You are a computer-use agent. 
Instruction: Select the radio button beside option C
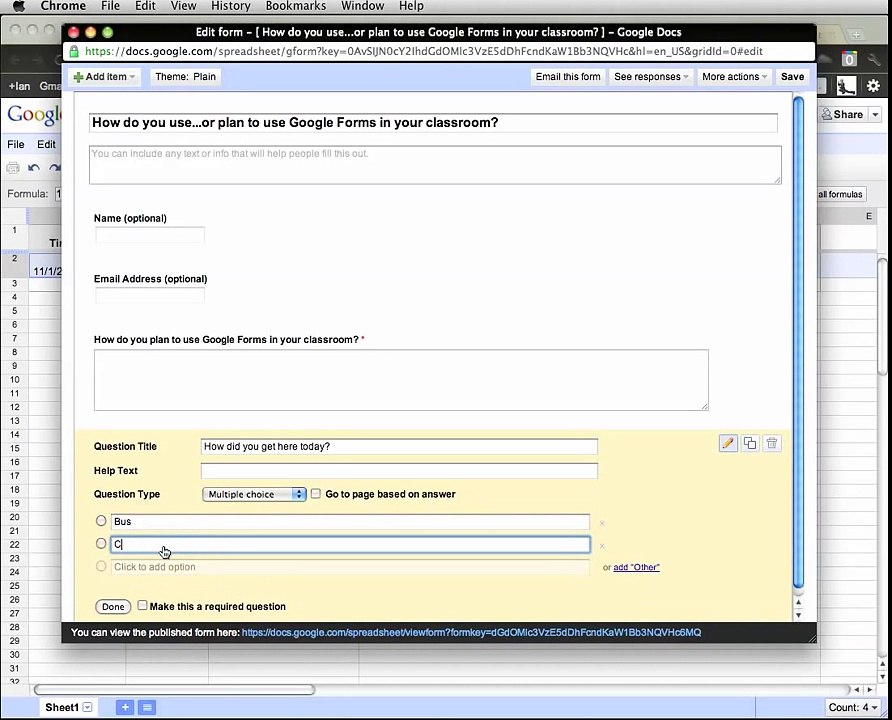click(101, 543)
